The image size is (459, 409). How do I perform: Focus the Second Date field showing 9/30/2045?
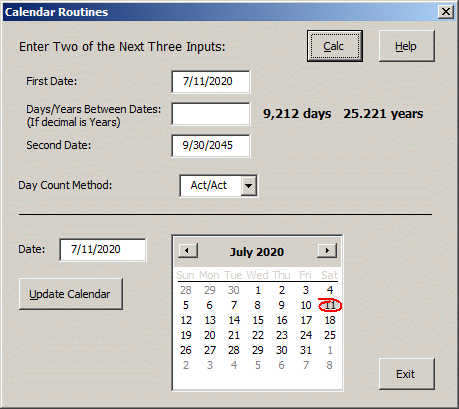(x=211, y=146)
